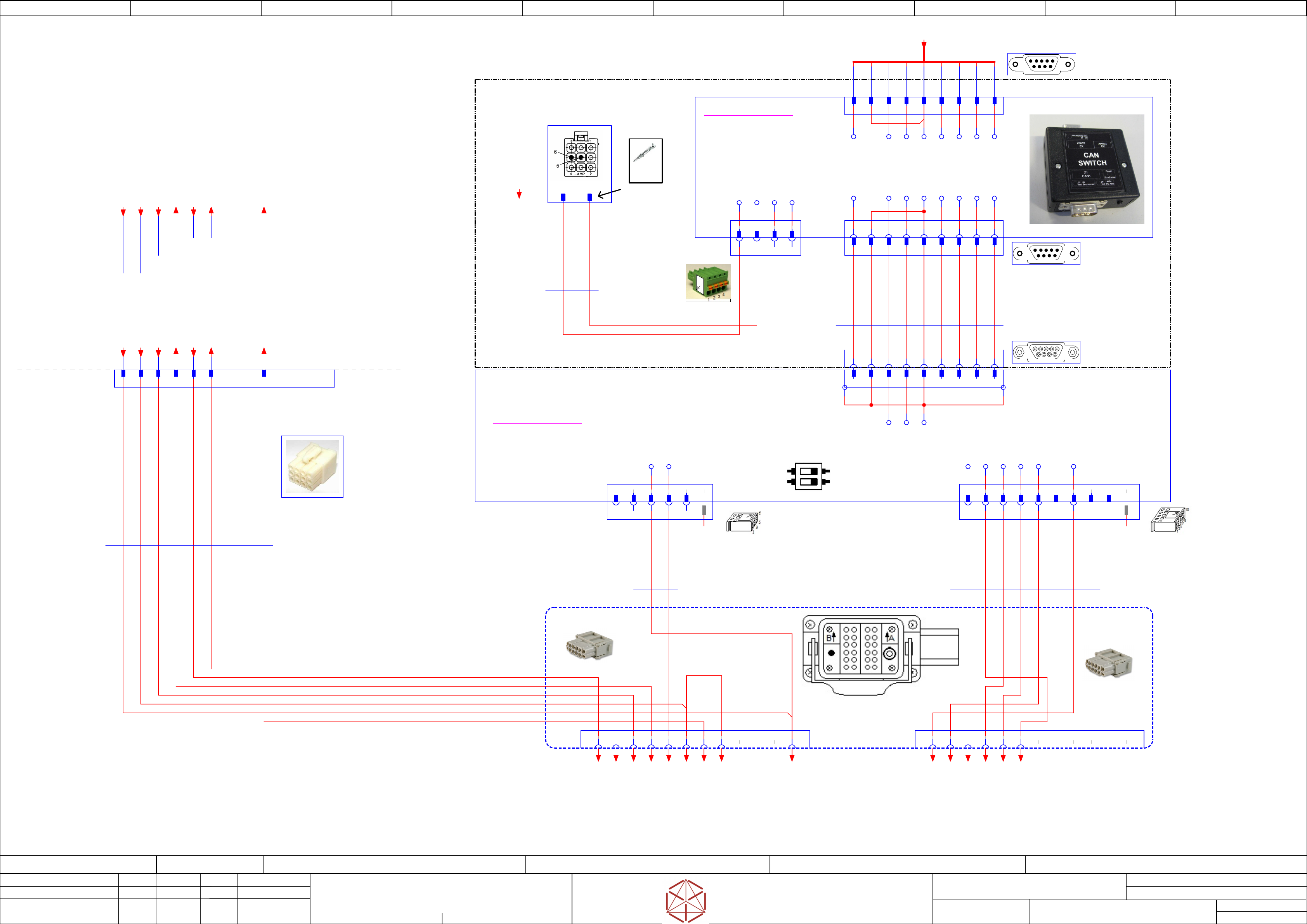This screenshot has width=1307, height=924.
Task: Select the magenta underline beside CAN switch
Action: click(748, 116)
